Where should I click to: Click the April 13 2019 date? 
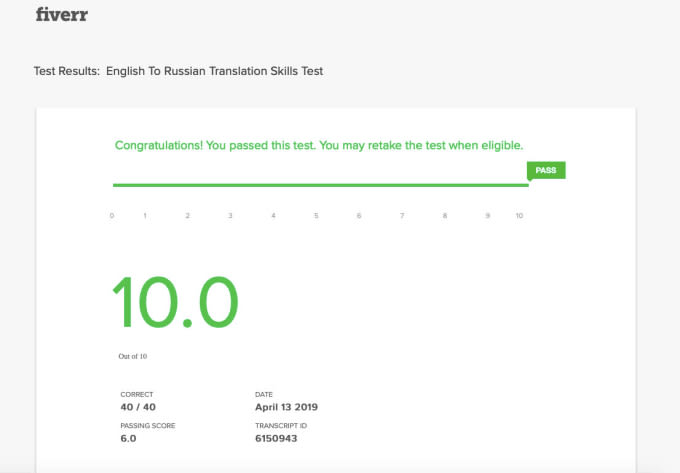click(287, 407)
